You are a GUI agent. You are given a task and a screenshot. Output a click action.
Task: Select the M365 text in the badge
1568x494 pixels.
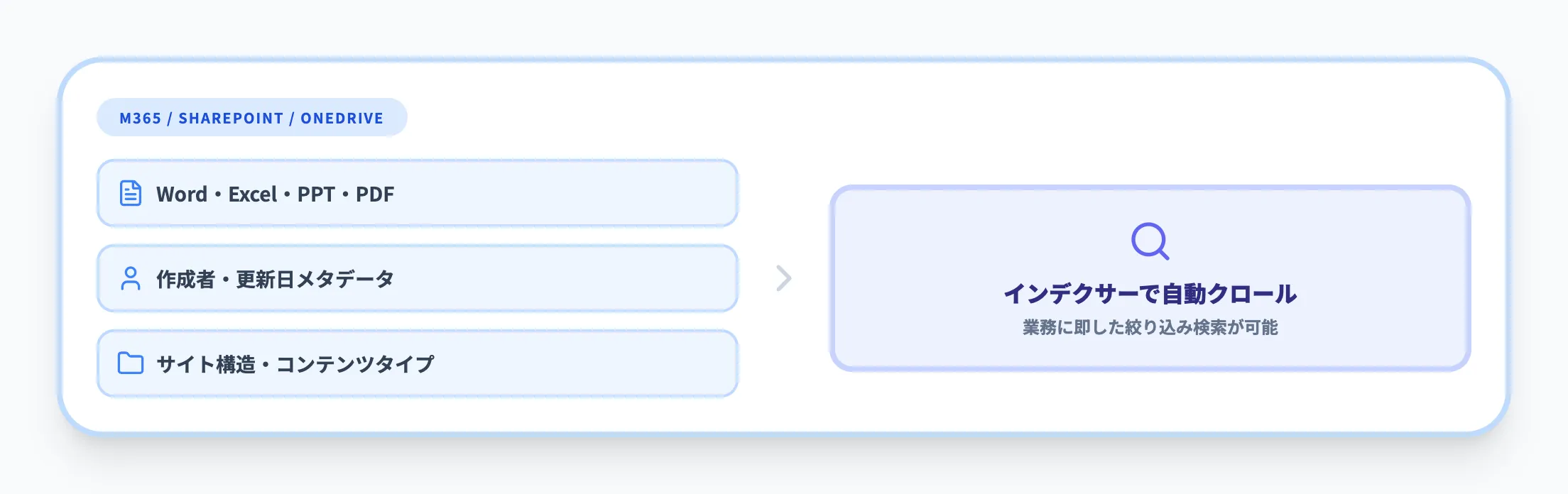tap(141, 119)
